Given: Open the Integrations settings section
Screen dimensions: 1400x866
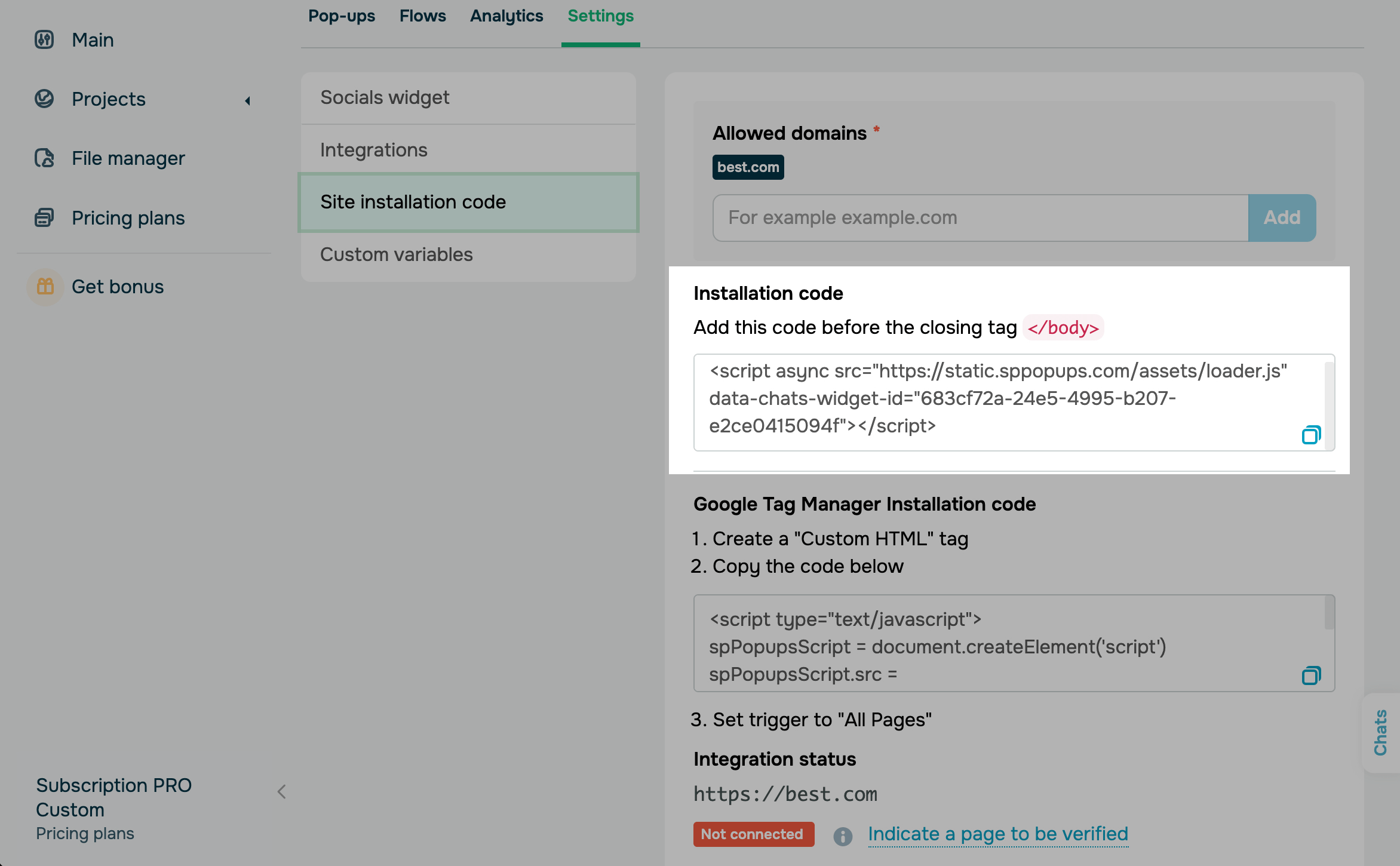Looking at the screenshot, I should (x=373, y=150).
